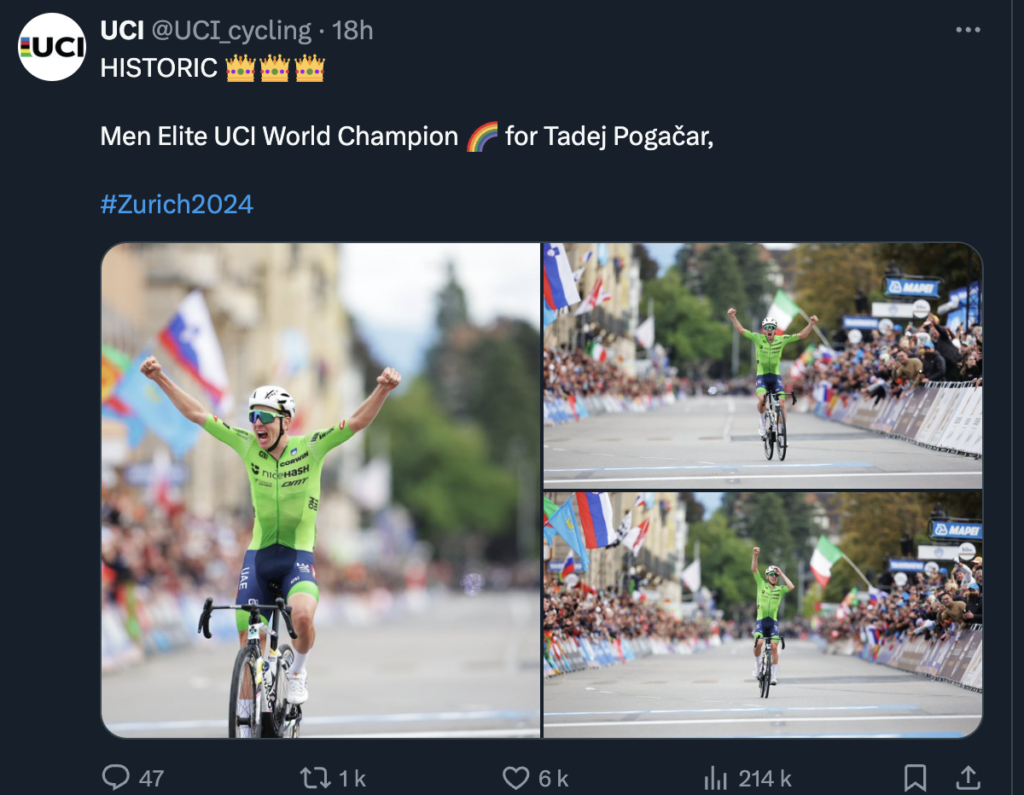
Task: Repost using the retweet arrows icon
Action: [315, 778]
